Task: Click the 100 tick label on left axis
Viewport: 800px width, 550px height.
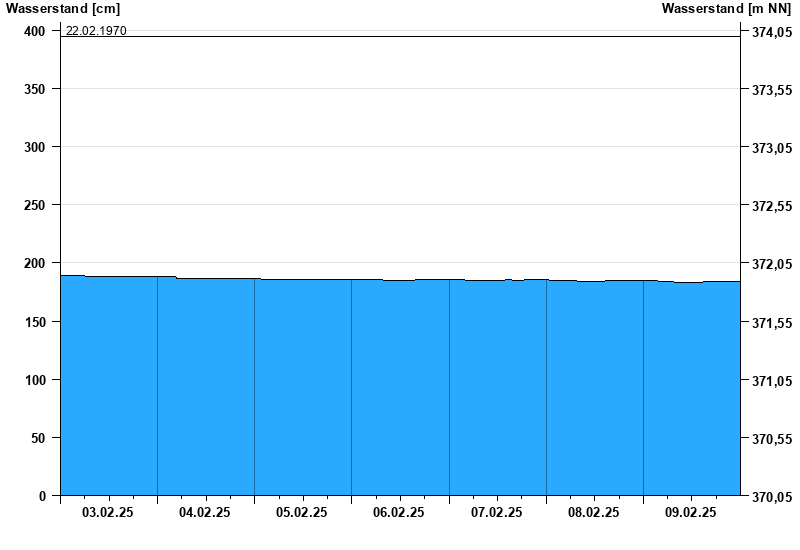Action: tap(35, 380)
